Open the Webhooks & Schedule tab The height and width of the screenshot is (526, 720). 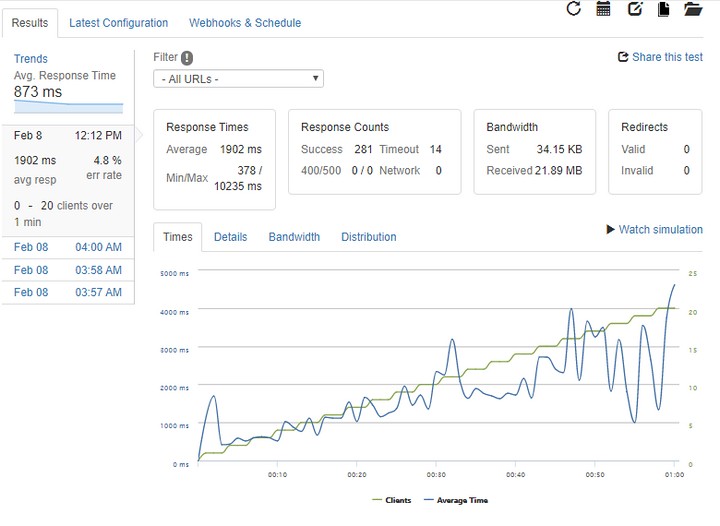point(245,23)
